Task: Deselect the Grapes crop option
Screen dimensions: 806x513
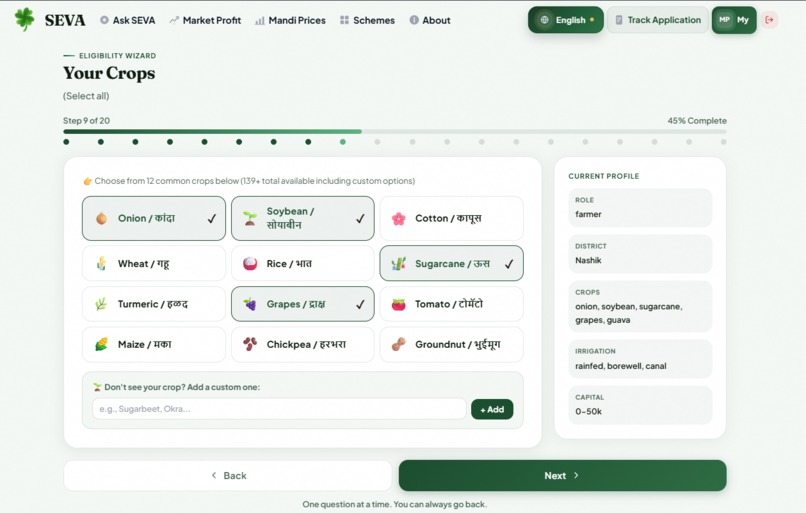Action: click(303, 304)
